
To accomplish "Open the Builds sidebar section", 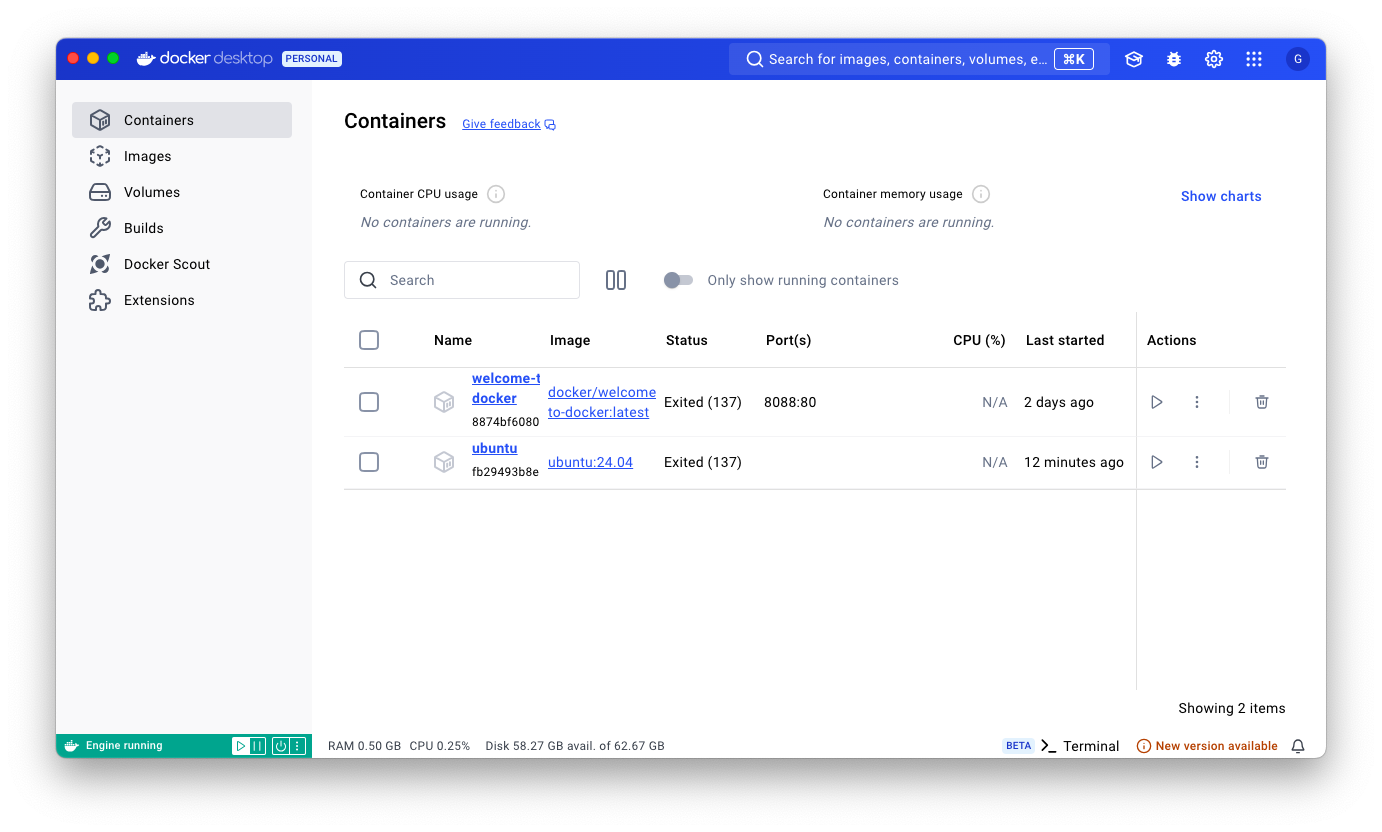I will click(x=182, y=228).
